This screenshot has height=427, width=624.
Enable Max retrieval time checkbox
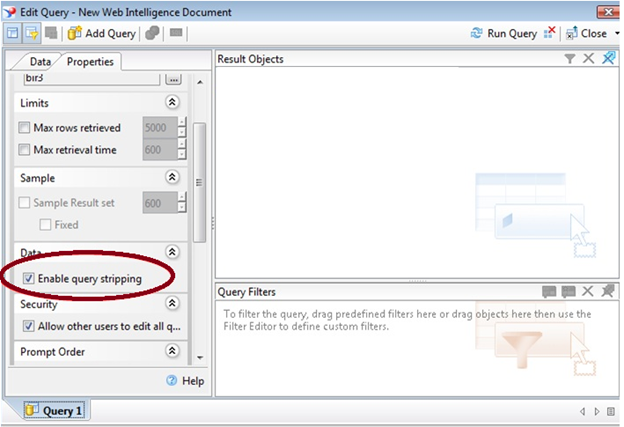(24, 150)
